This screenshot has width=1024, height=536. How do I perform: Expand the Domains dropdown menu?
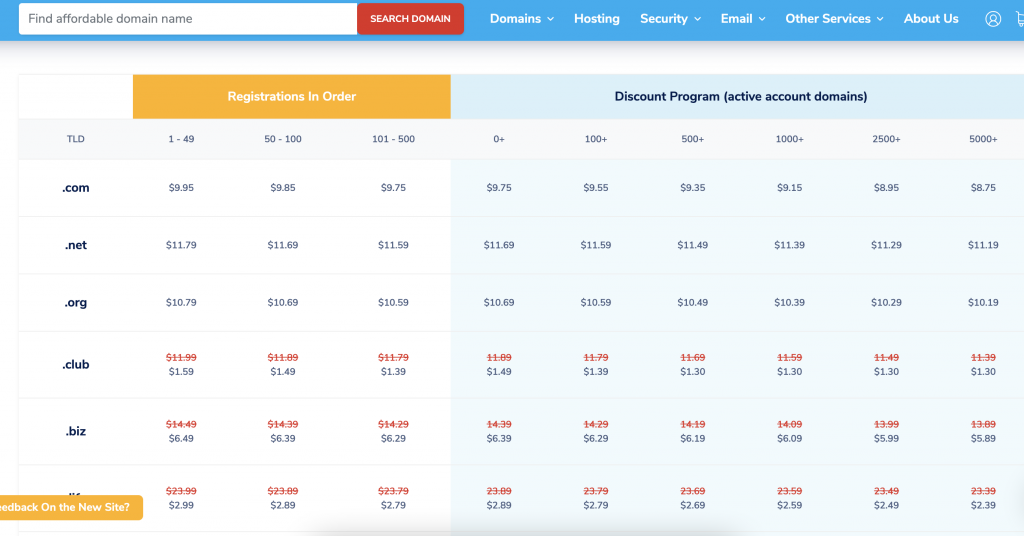click(x=521, y=19)
